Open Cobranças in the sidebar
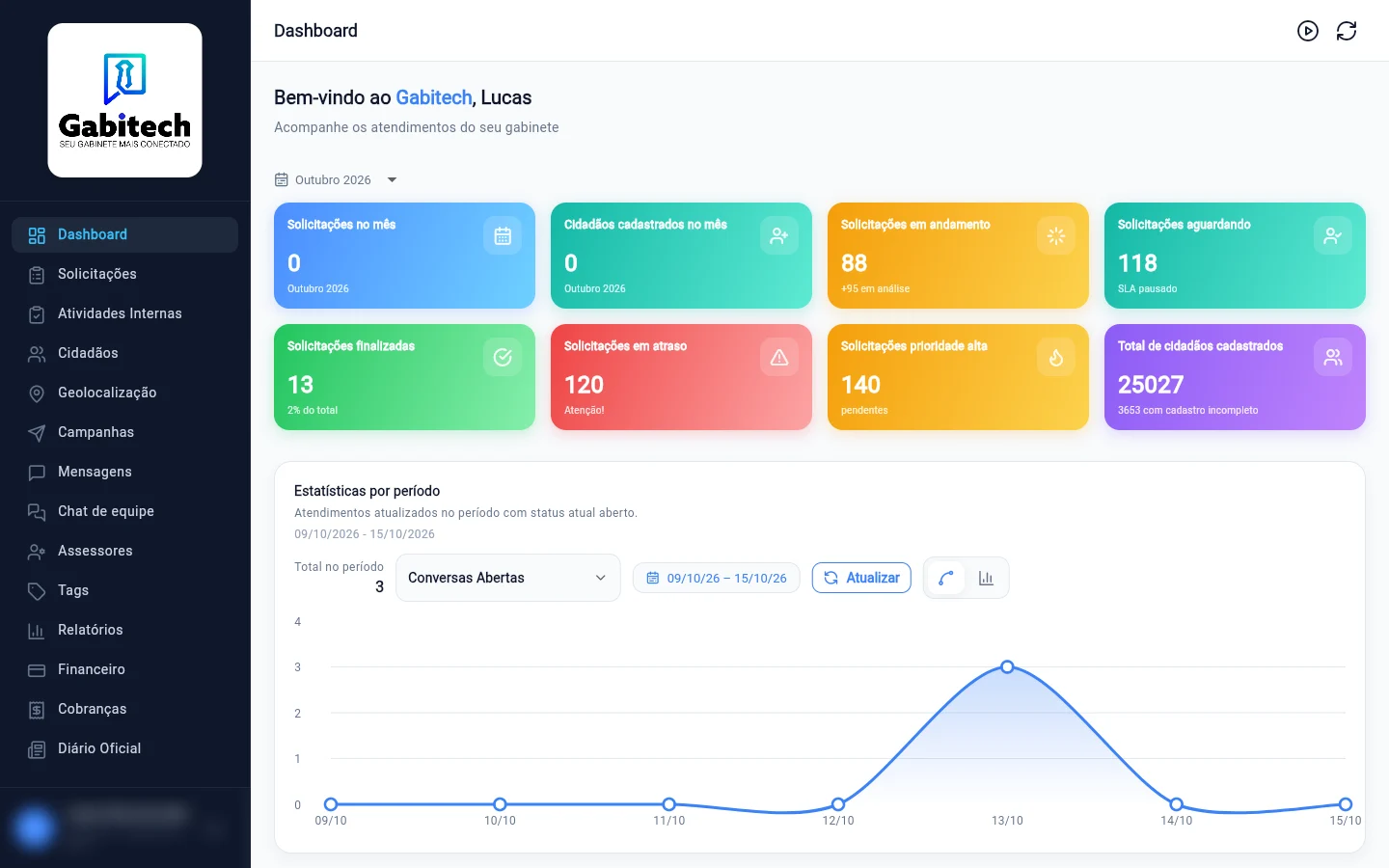The height and width of the screenshot is (868, 1389). click(125, 709)
